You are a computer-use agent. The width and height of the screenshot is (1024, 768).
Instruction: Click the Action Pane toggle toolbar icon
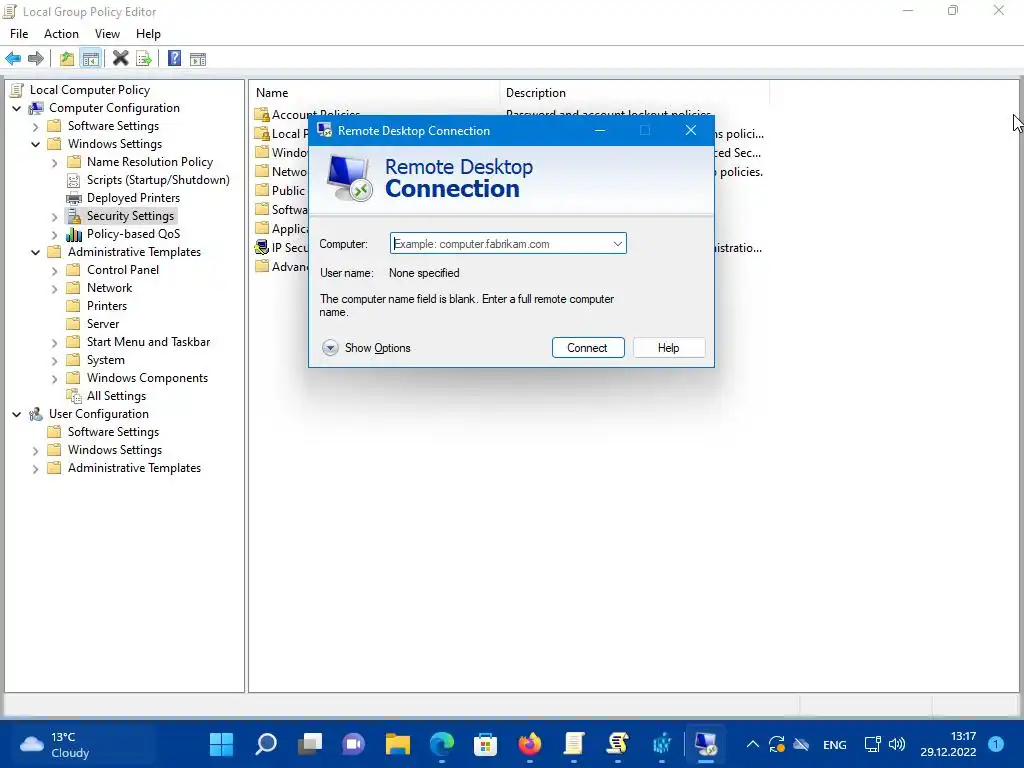tap(198, 59)
